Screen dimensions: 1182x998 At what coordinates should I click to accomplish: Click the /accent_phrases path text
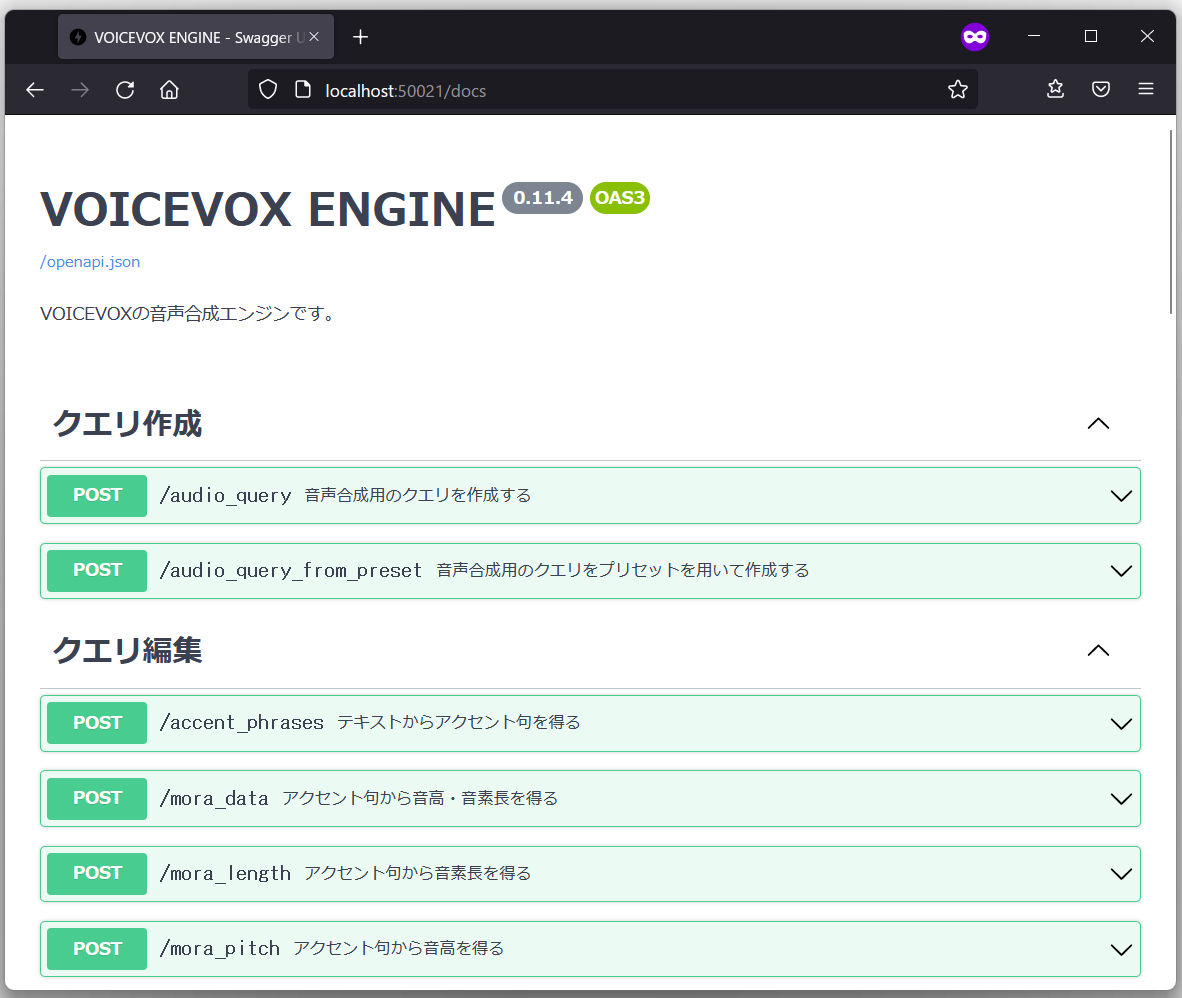click(241, 723)
